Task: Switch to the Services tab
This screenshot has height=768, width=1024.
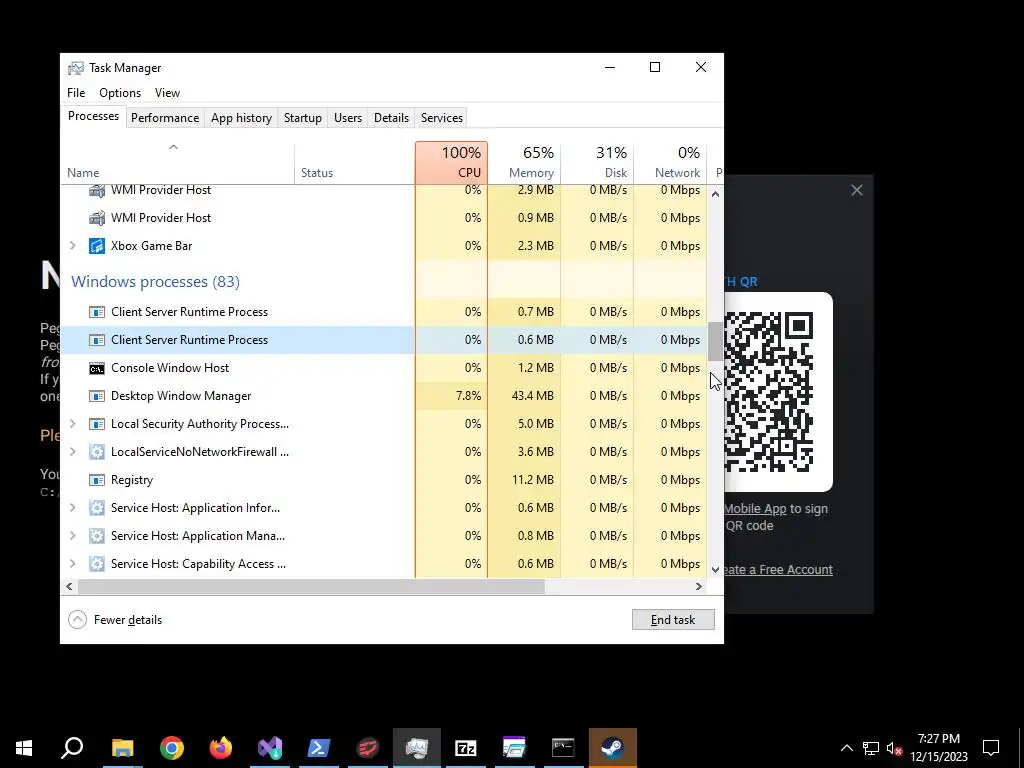Action: pos(441,118)
